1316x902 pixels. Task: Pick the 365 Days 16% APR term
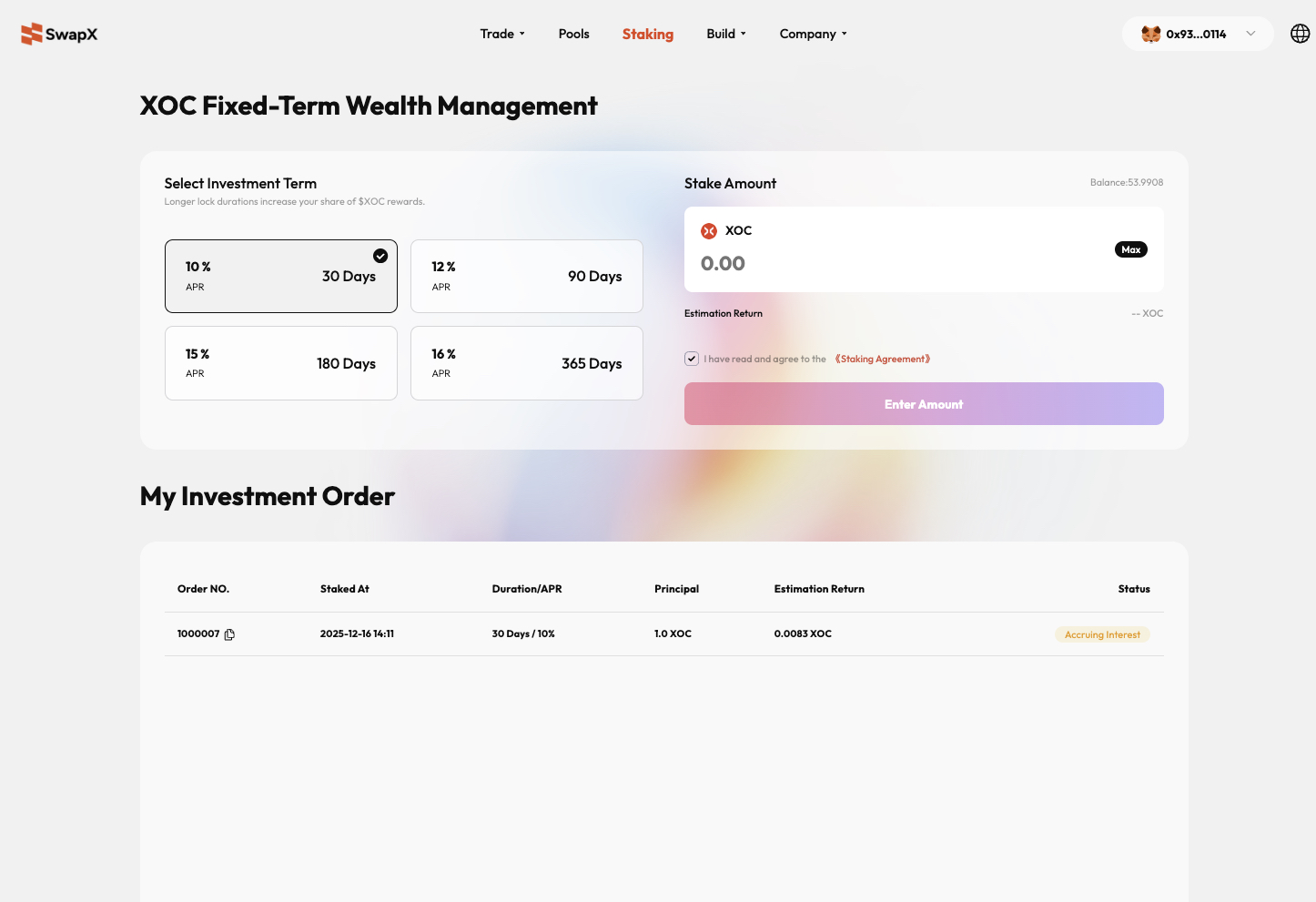tap(526, 363)
